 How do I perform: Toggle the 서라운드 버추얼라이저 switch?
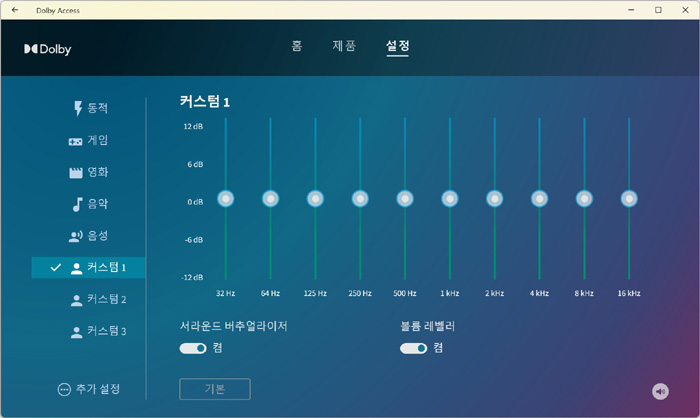[x=193, y=348]
